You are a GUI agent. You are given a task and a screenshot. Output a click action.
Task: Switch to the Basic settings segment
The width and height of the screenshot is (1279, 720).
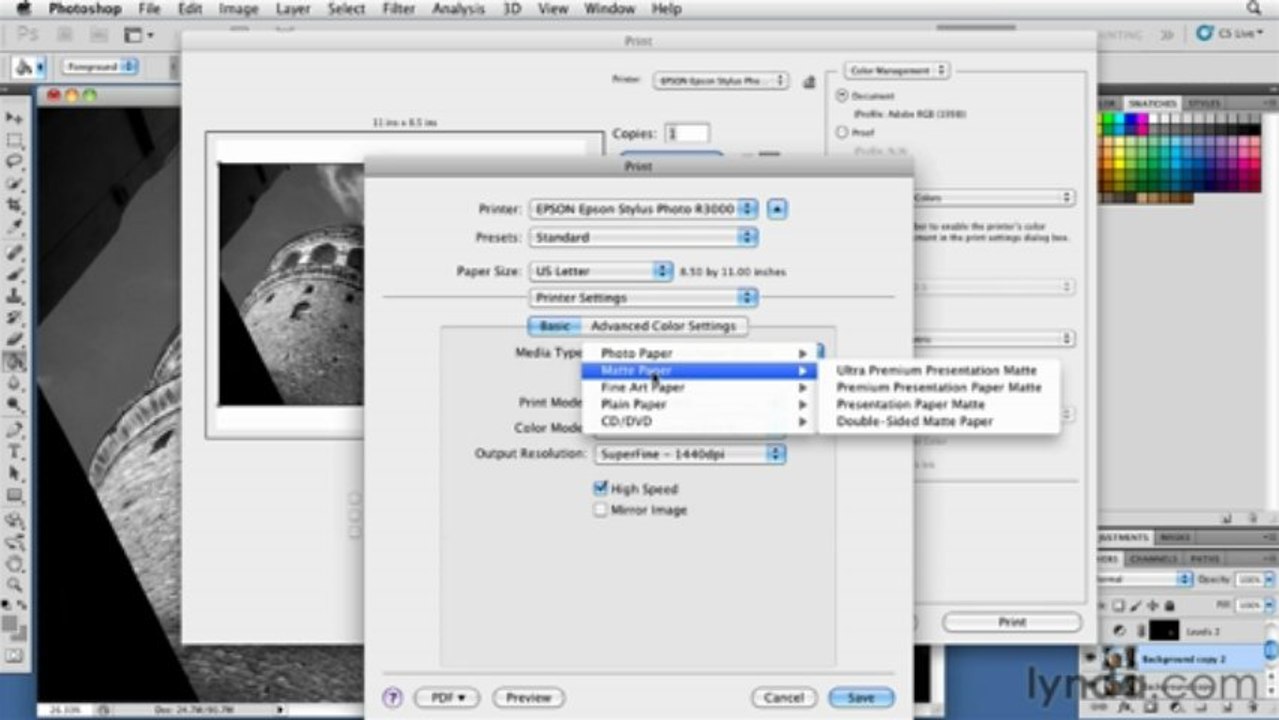click(x=555, y=326)
